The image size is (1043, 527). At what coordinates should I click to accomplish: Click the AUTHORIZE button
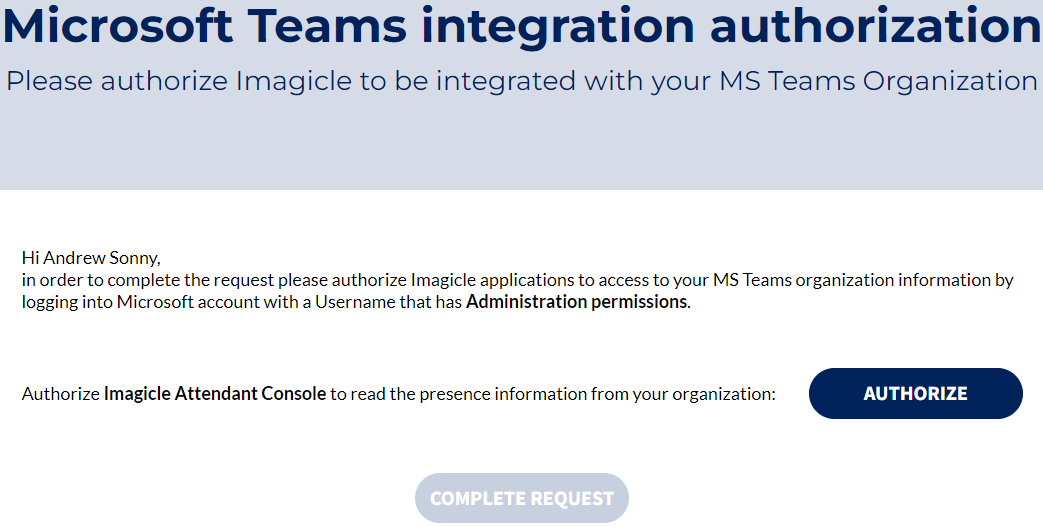[x=915, y=393]
